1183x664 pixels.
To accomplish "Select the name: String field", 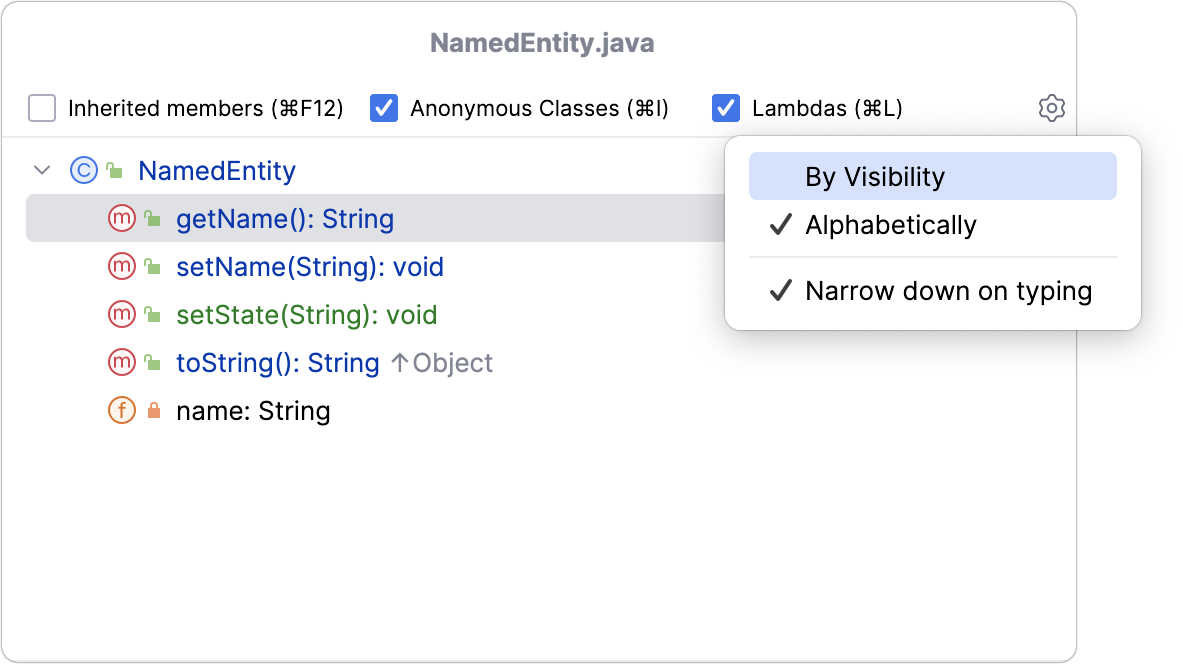I will (x=253, y=411).
